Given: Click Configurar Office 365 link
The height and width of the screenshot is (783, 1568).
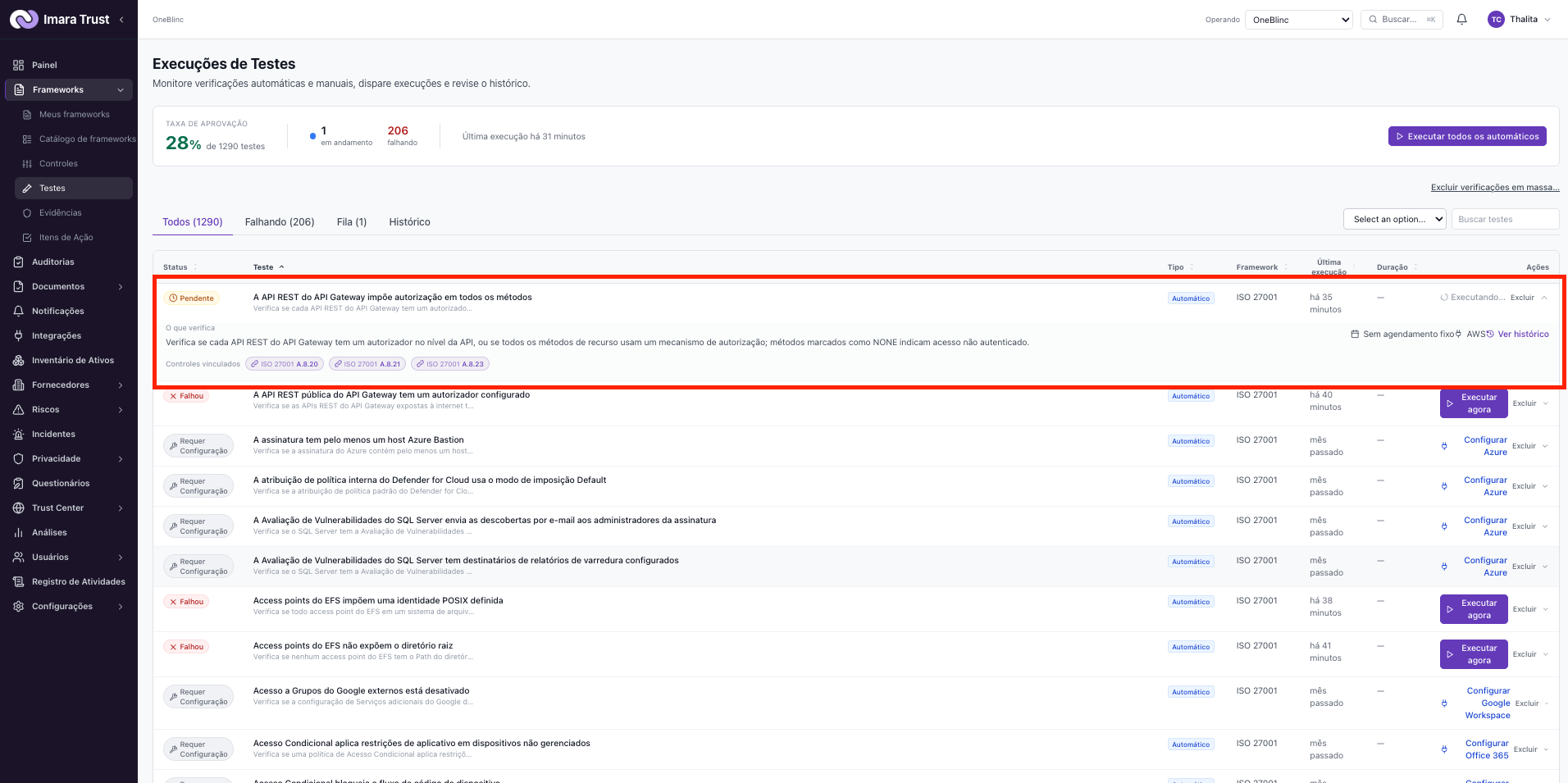Looking at the screenshot, I should point(1487,749).
